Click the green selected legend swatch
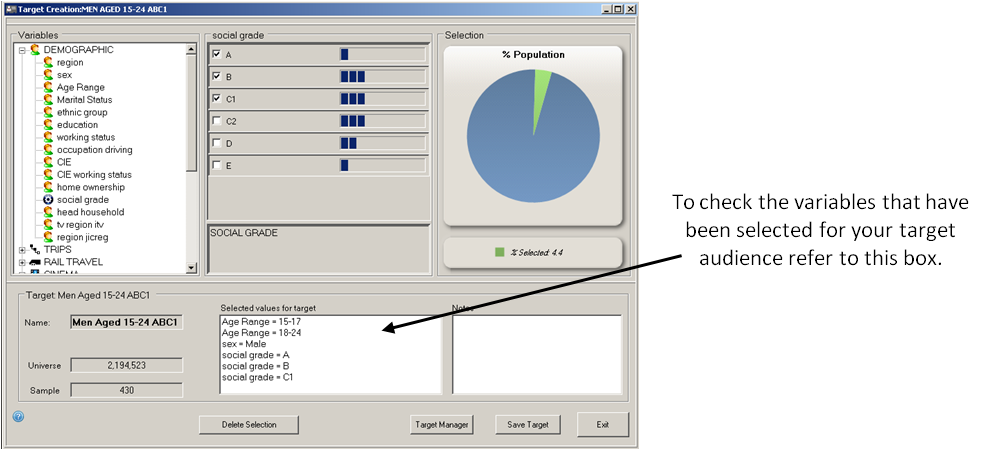This screenshot has width=1000, height=450. [499, 253]
